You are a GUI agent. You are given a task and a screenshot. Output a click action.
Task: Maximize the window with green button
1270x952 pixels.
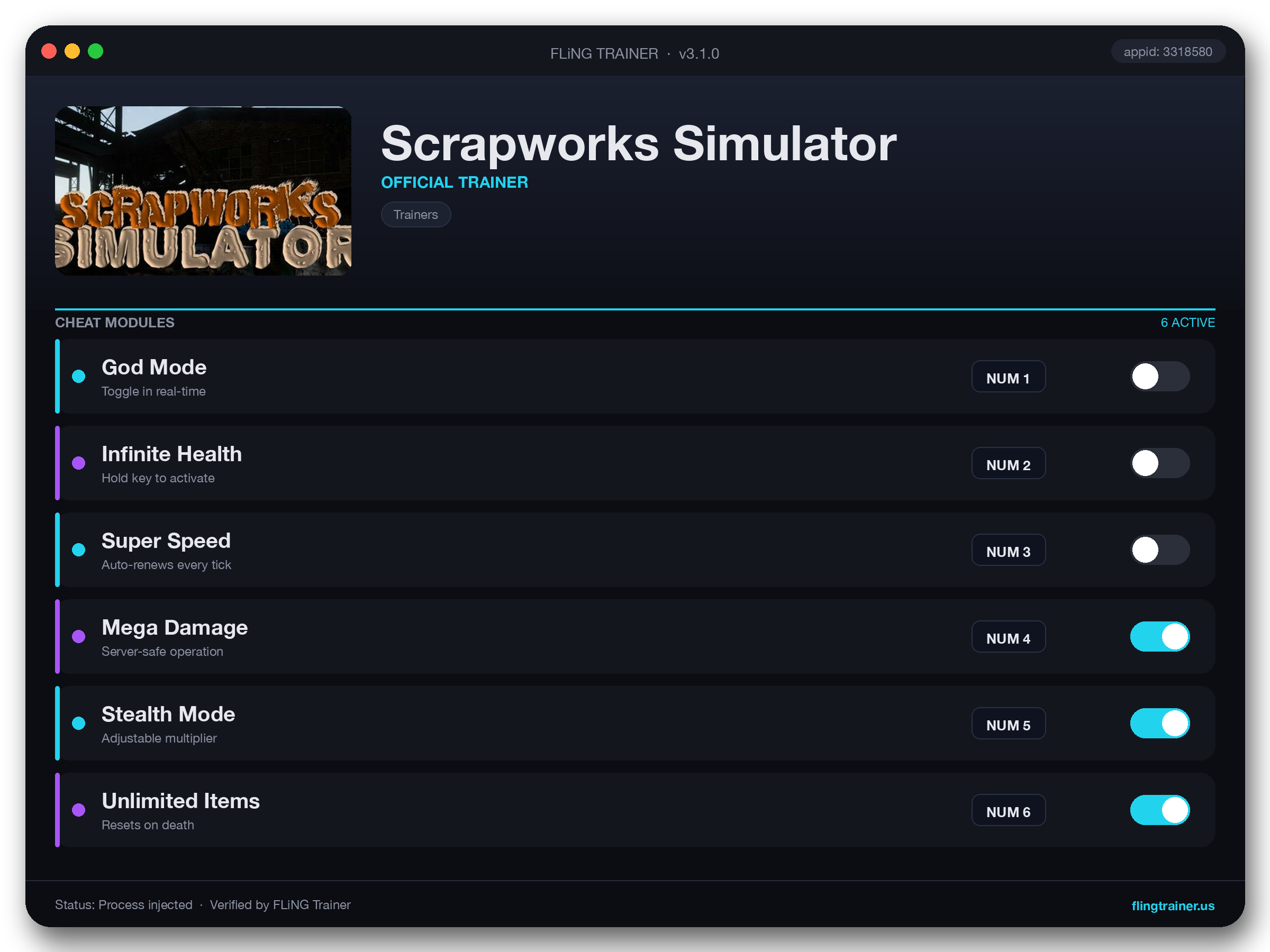(95, 51)
